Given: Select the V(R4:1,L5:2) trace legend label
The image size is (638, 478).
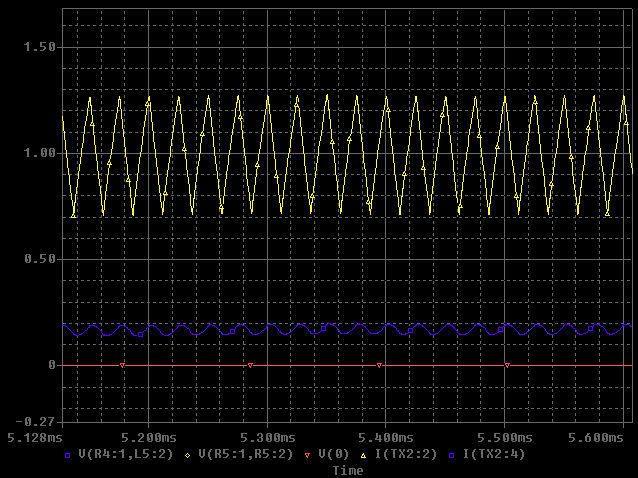Looking at the screenshot, I should point(126,454).
